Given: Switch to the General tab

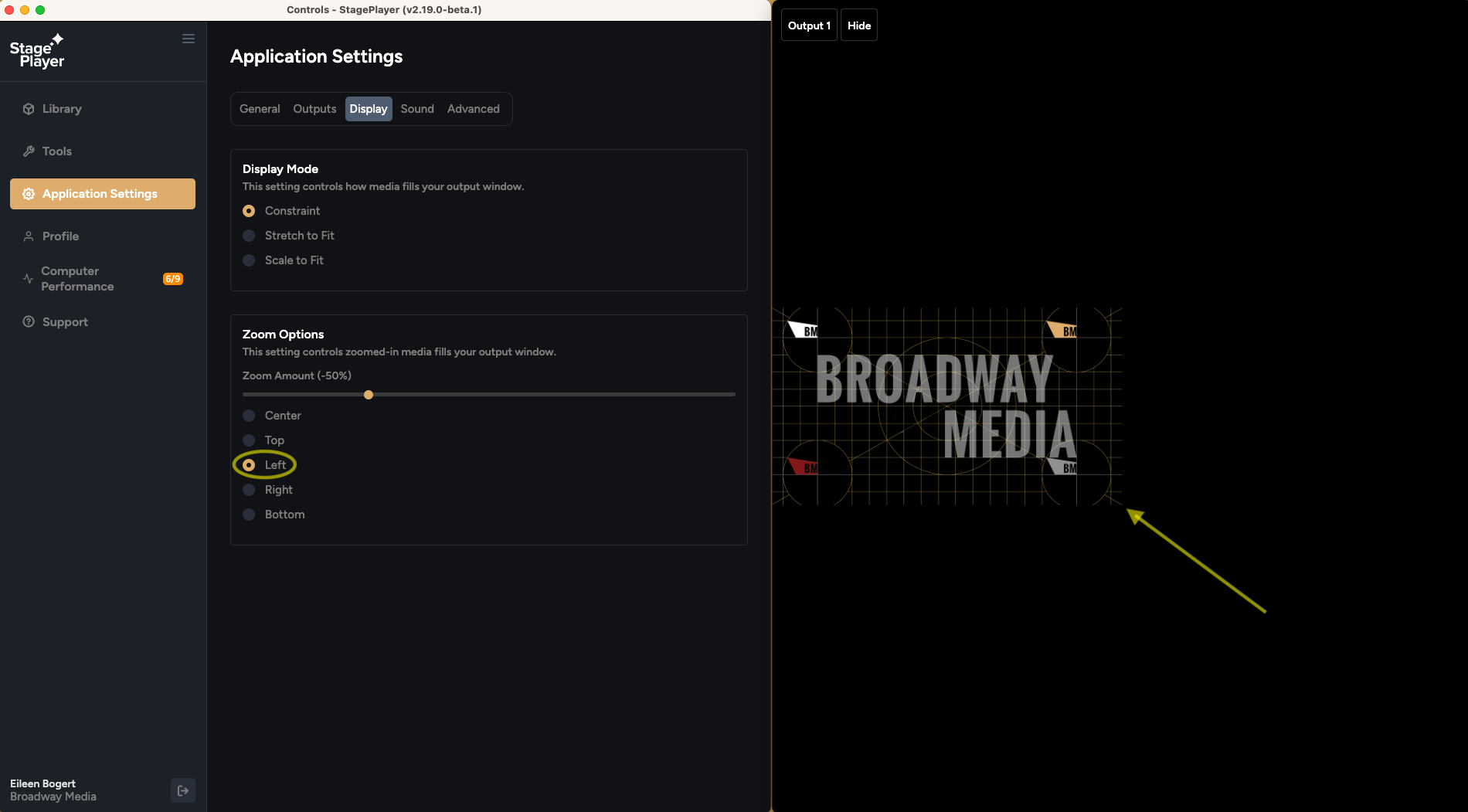Looking at the screenshot, I should 260,109.
